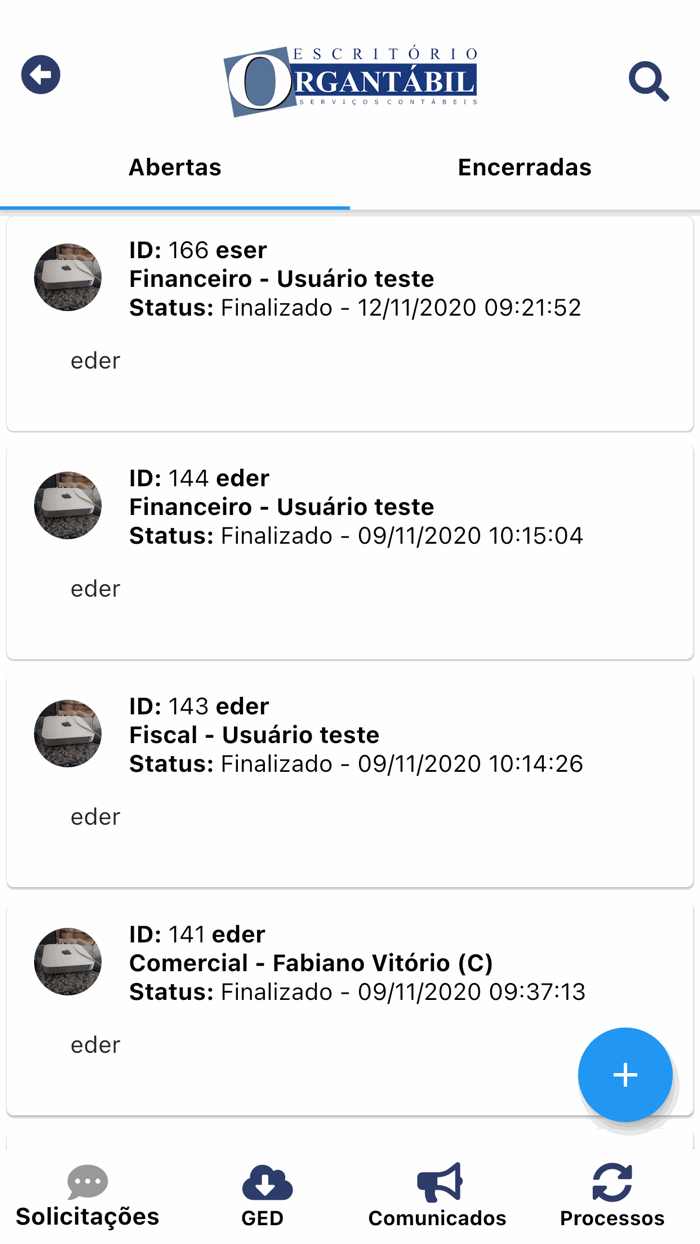This screenshot has width=700, height=1244.
Task: Click the Solicitações label text
Action: coord(87,1218)
